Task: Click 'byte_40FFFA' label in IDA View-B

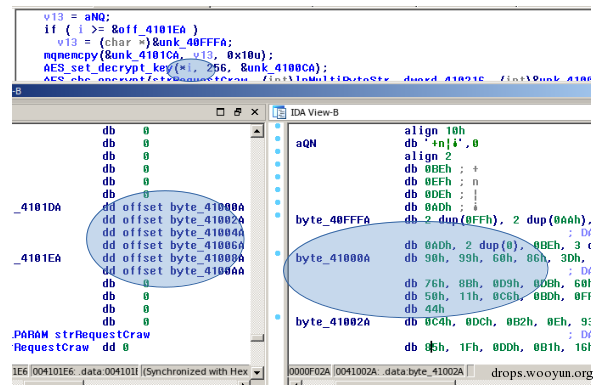Action: [x=333, y=220]
